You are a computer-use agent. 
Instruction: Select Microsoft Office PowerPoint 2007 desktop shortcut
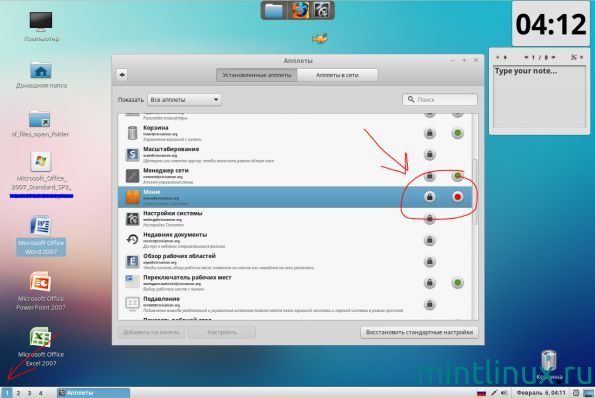click(x=41, y=291)
